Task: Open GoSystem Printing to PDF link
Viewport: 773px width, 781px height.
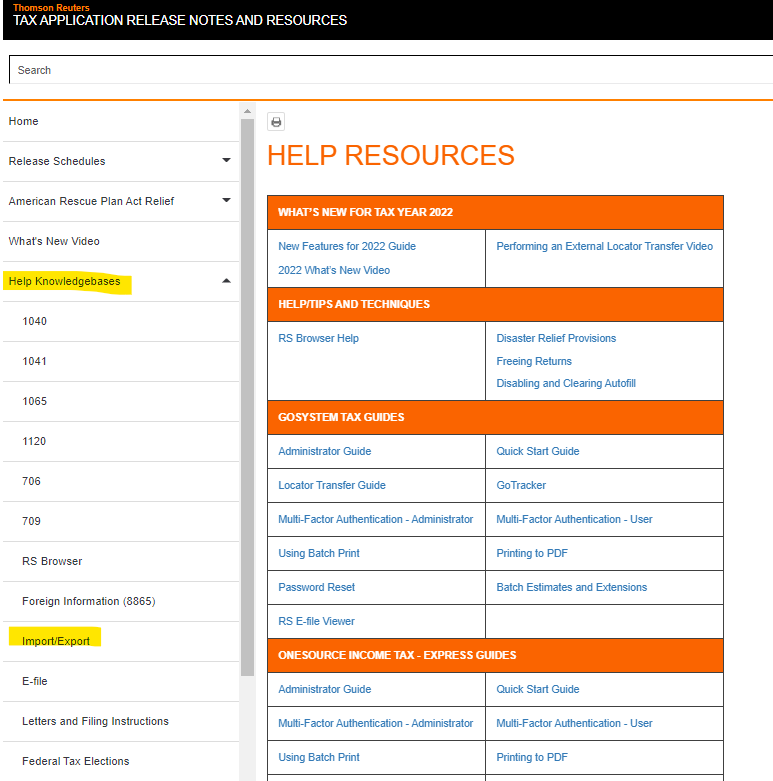Action: [531, 553]
